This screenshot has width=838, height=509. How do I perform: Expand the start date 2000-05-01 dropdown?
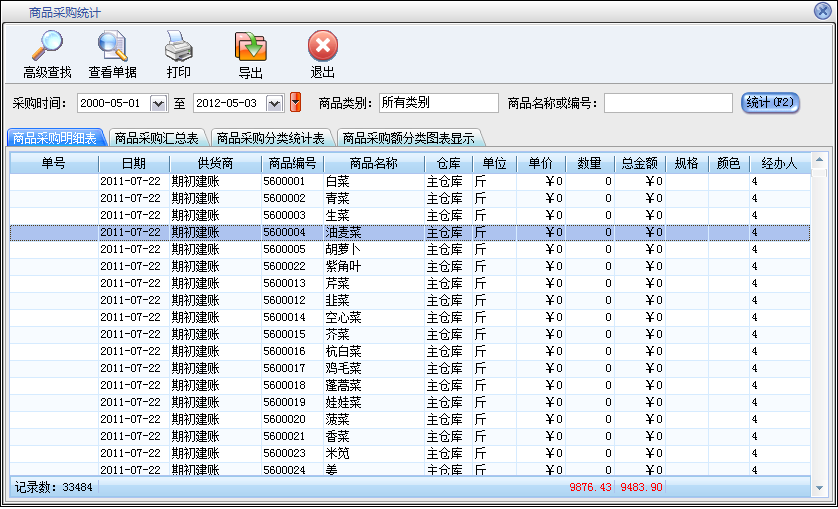(x=158, y=103)
